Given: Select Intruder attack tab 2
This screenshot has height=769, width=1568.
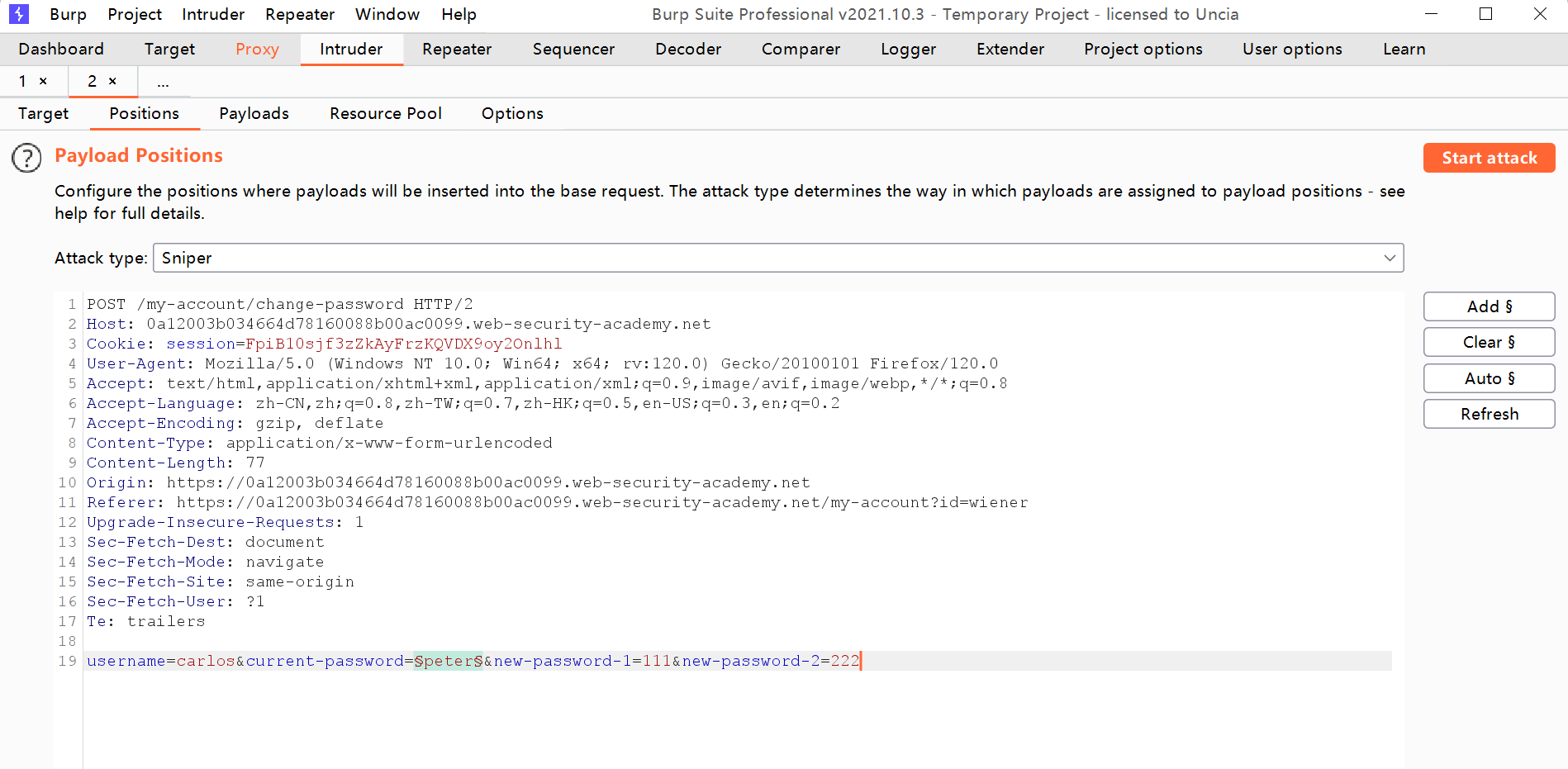Looking at the screenshot, I should (93, 81).
